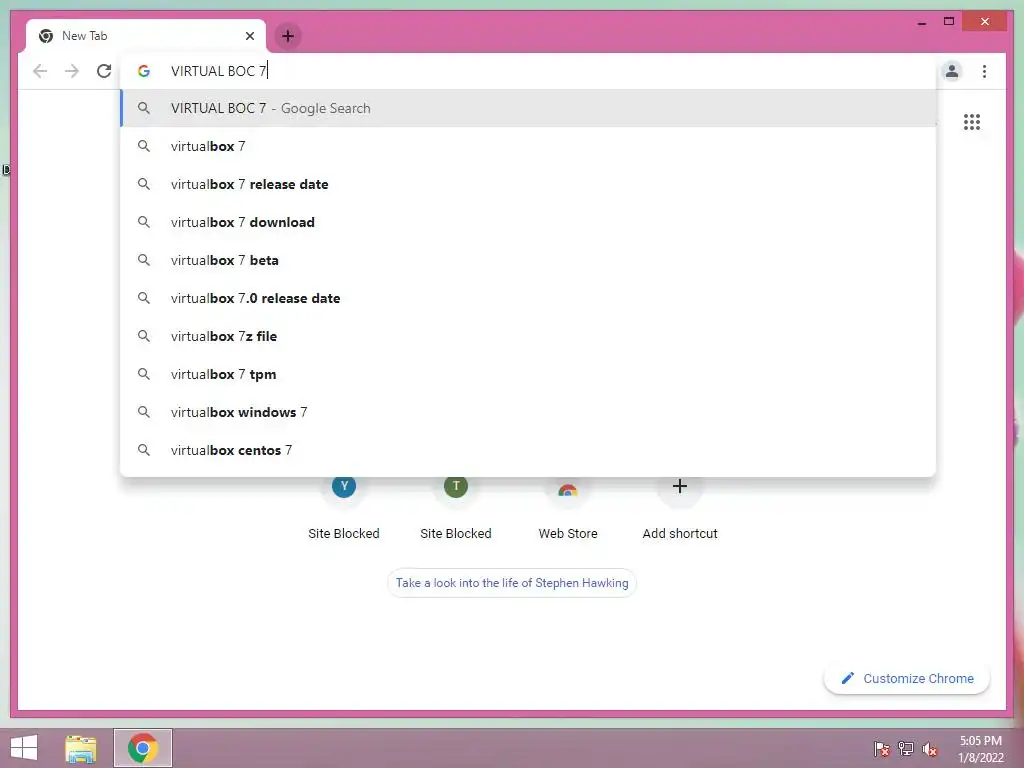
Task: Click the Google logo in address bar
Action: [144, 71]
